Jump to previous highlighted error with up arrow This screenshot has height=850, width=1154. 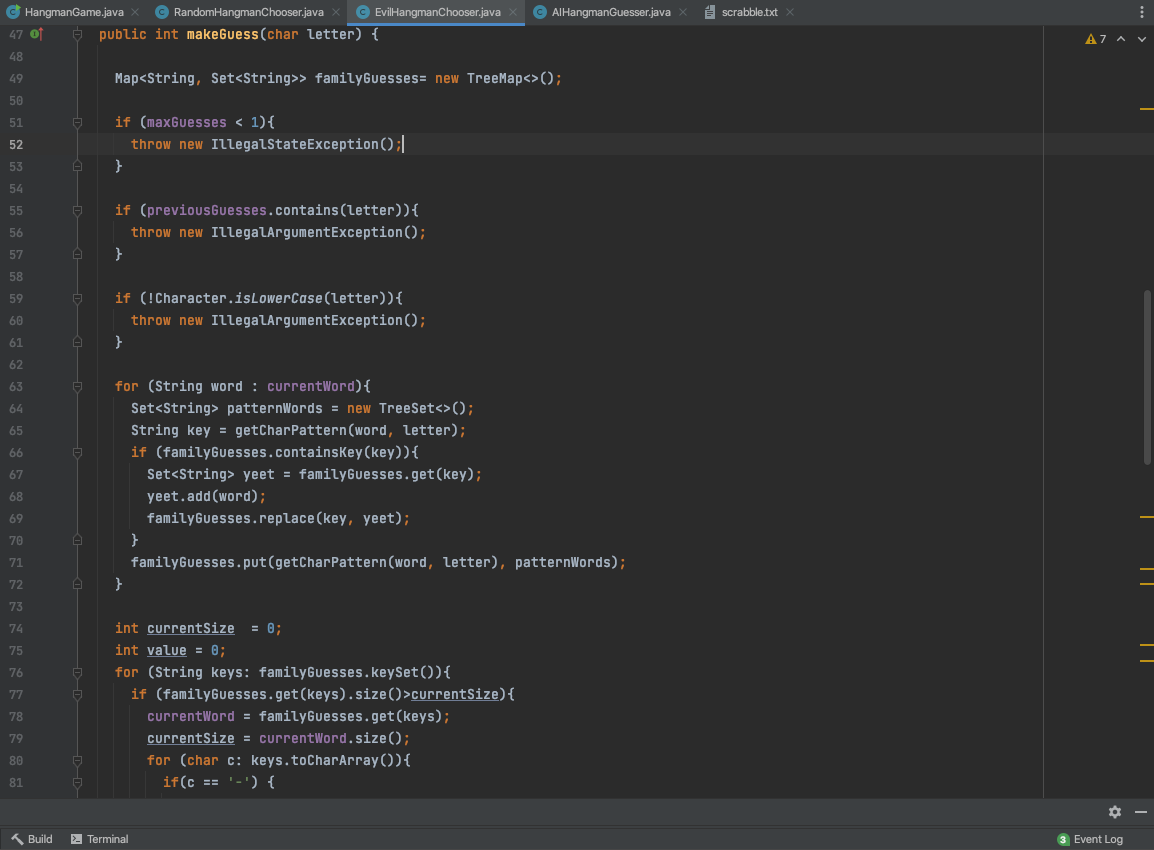coord(1120,39)
